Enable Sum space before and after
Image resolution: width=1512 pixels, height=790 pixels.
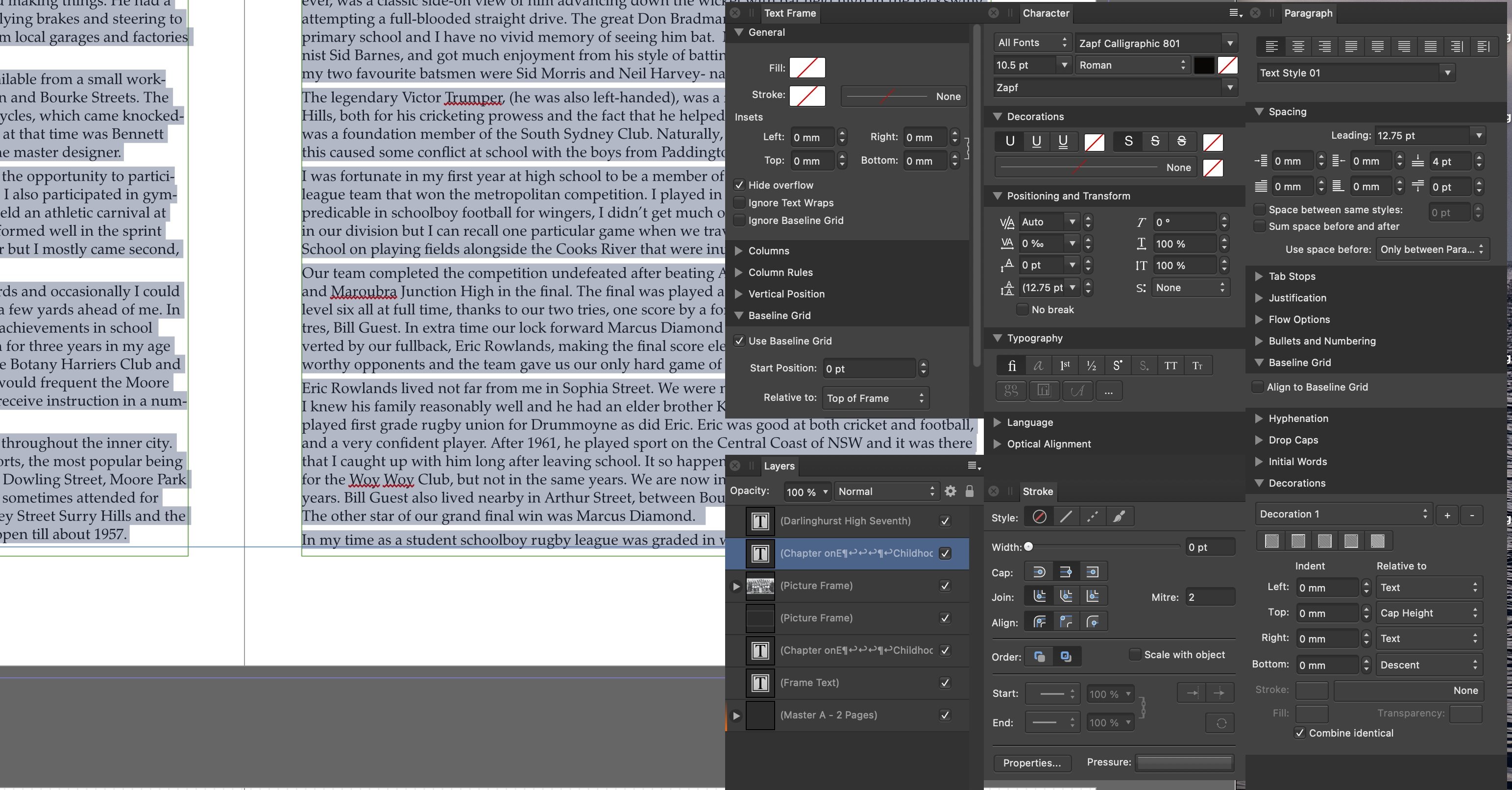pos(1260,226)
